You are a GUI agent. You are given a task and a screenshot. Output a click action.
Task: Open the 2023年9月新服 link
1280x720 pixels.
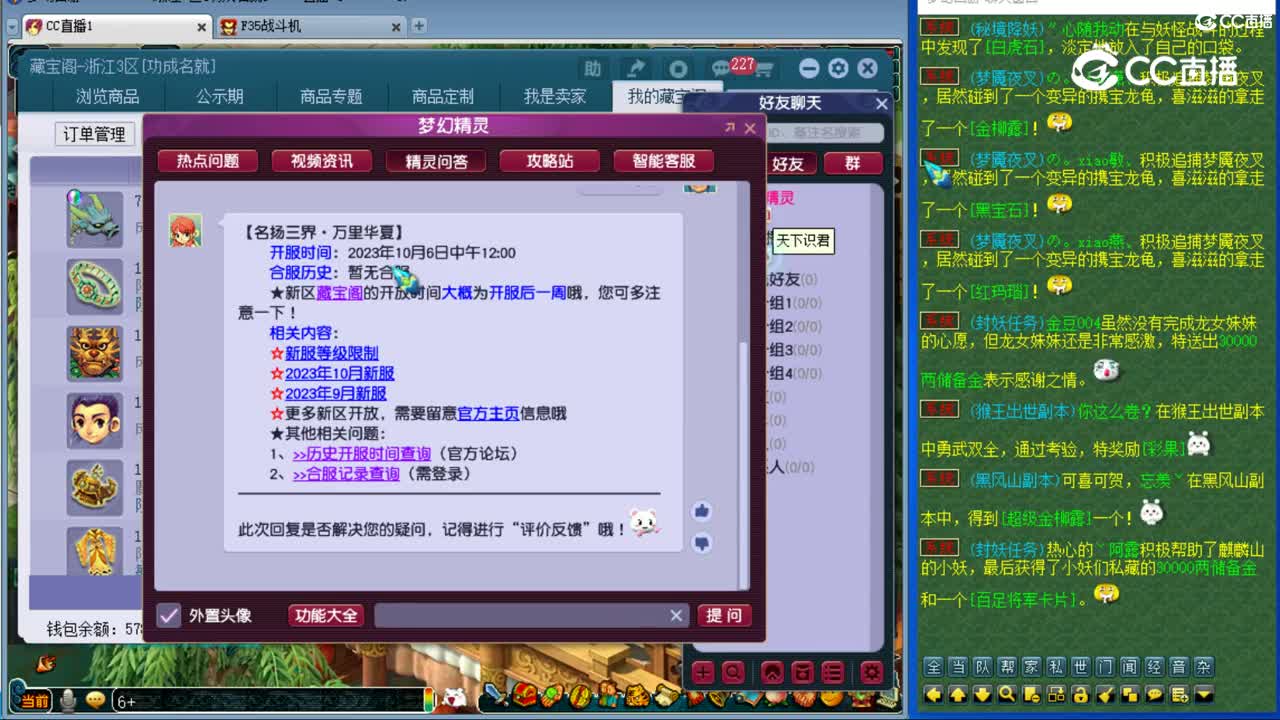pos(336,393)
